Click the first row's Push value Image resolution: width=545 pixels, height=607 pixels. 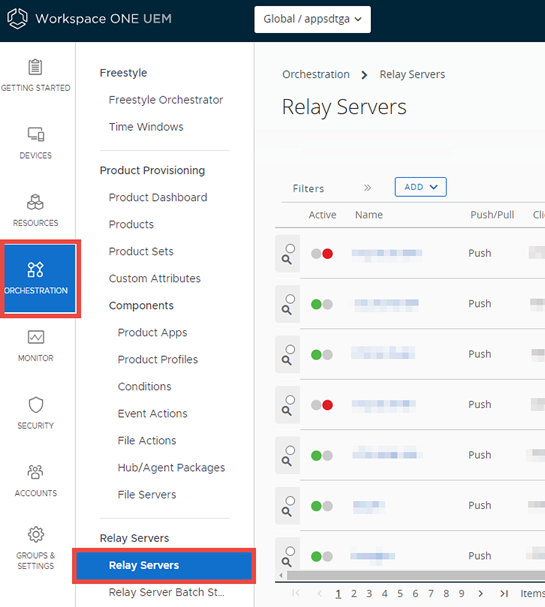tap(480, 253)
